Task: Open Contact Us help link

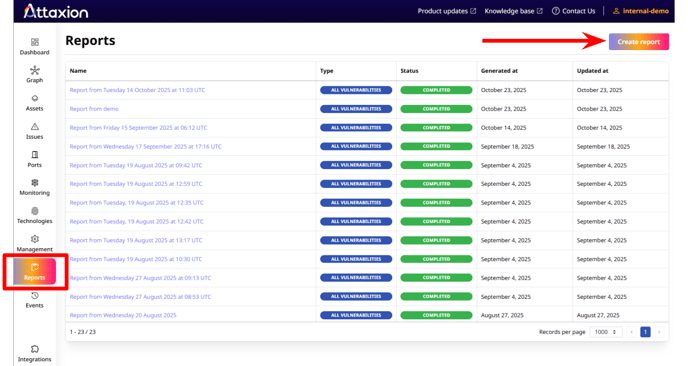Action: point(573,11)
